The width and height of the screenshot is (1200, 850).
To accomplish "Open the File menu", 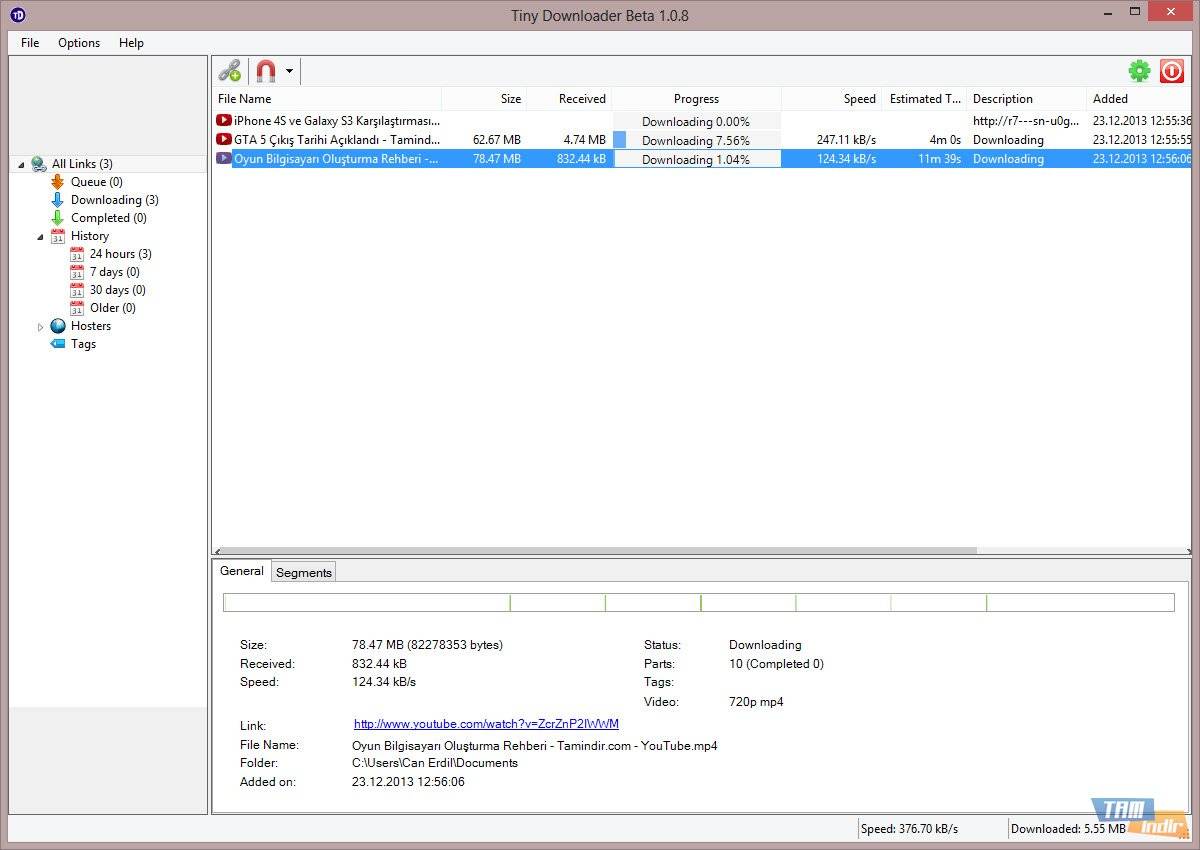I will 30,43.
